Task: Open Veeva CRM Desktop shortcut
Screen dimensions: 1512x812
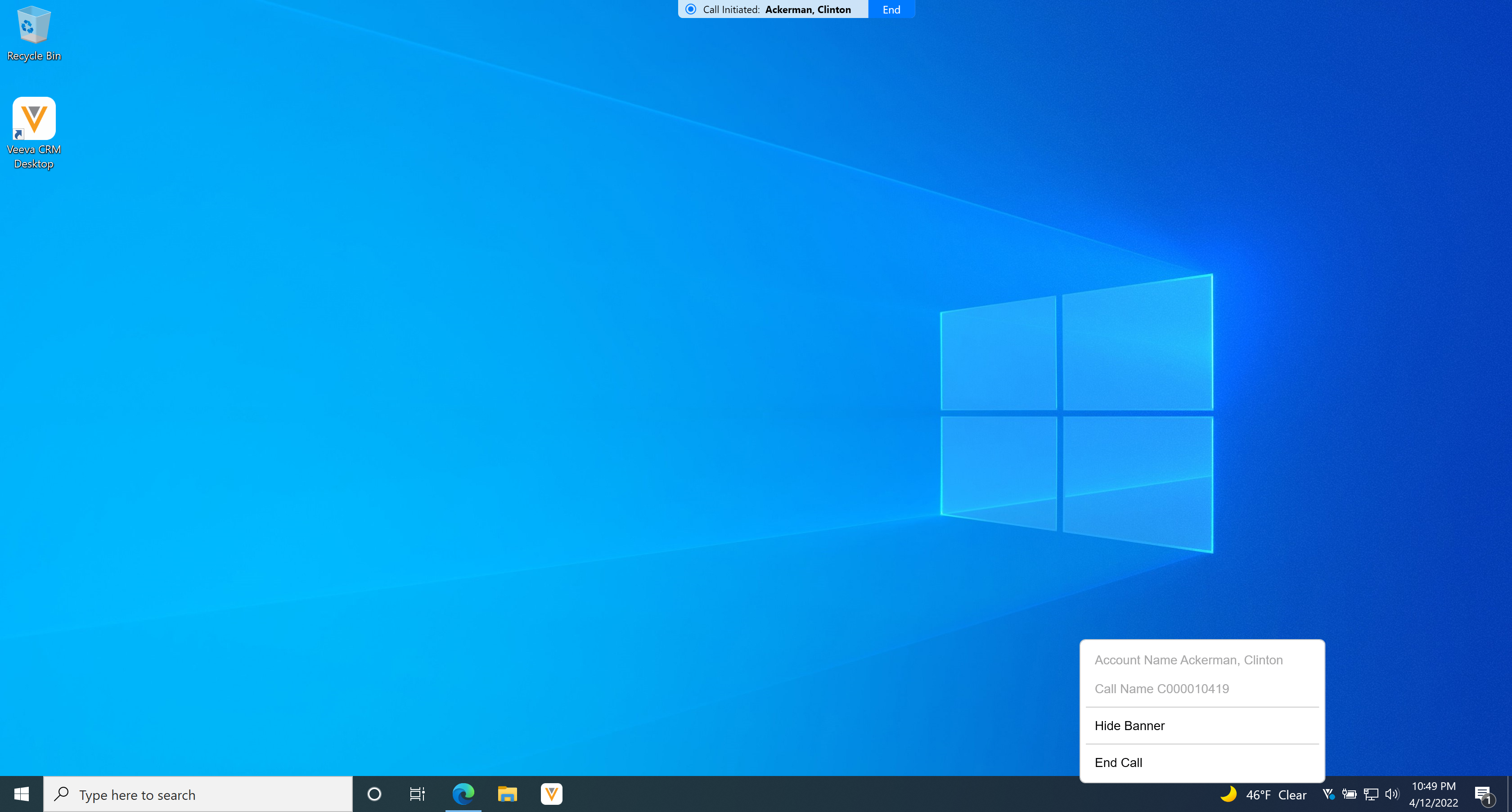Action: pos(34,119)
